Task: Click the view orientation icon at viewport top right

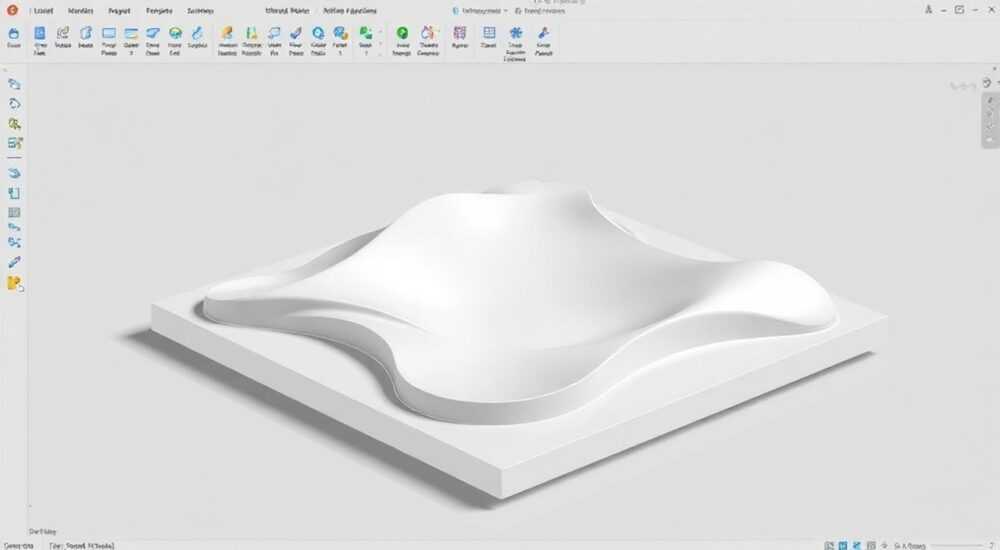Action: (987, 83)
